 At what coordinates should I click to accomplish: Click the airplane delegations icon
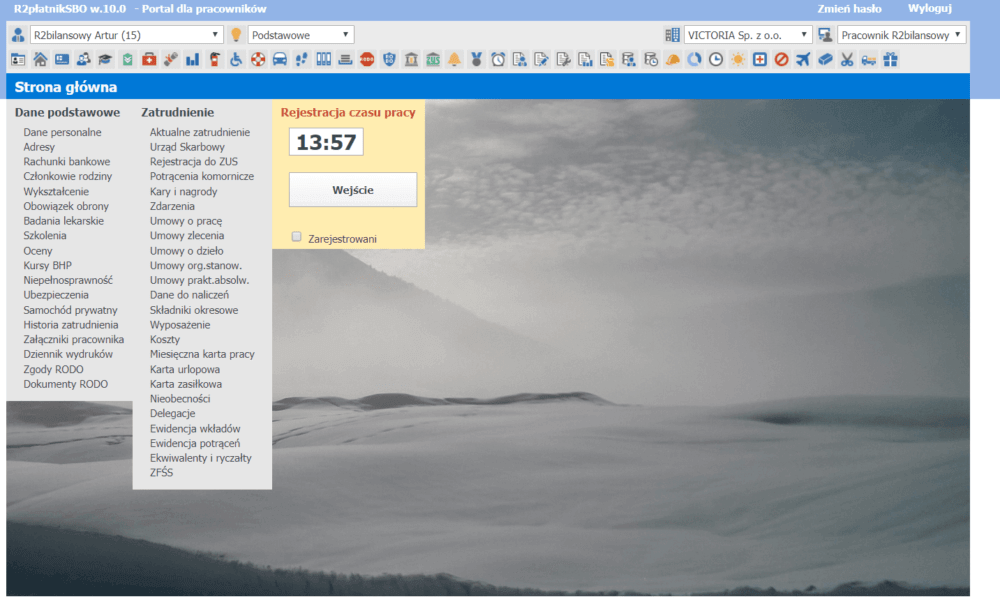[803, 60]
